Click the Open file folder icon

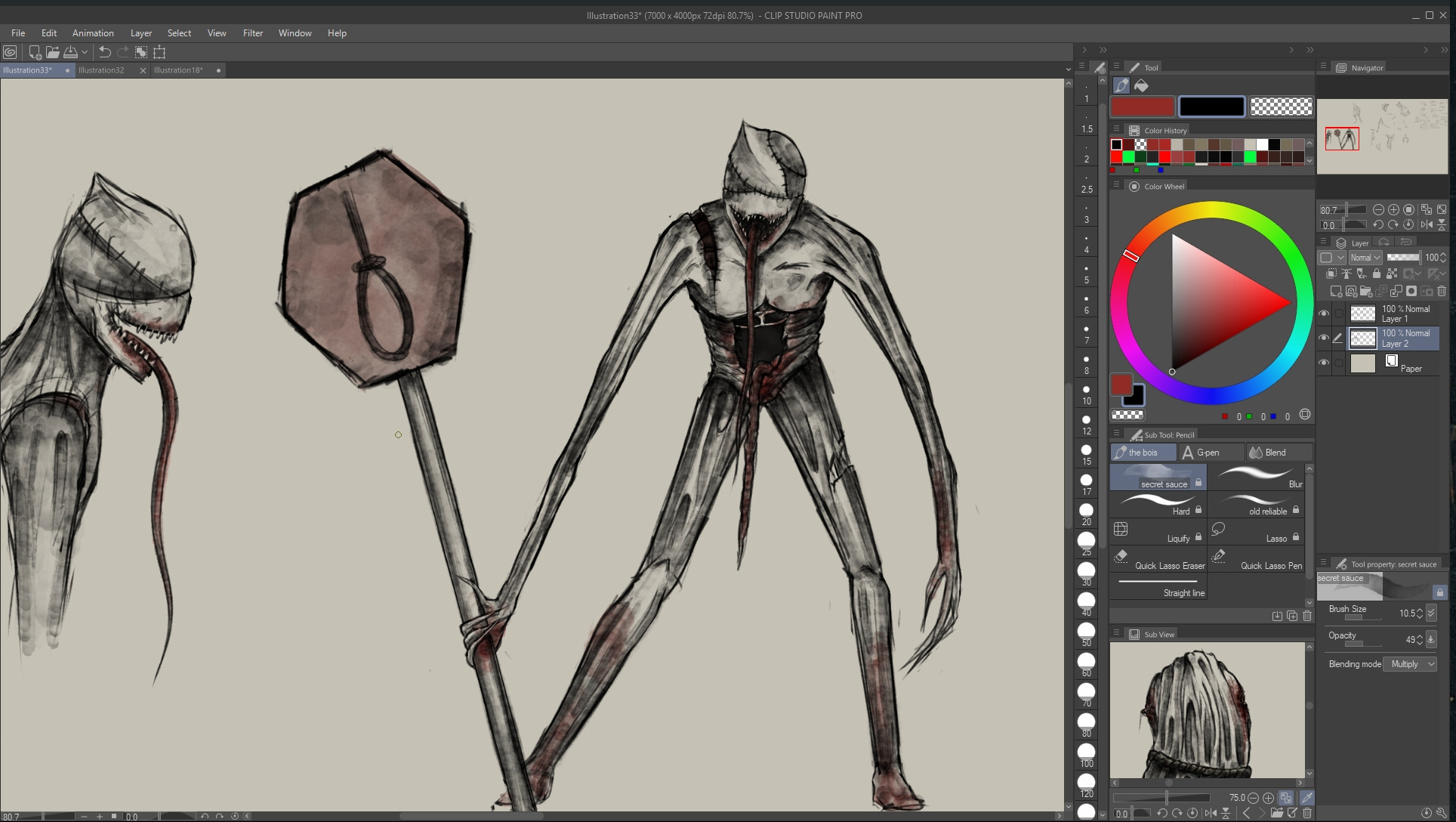pos(52,52)
